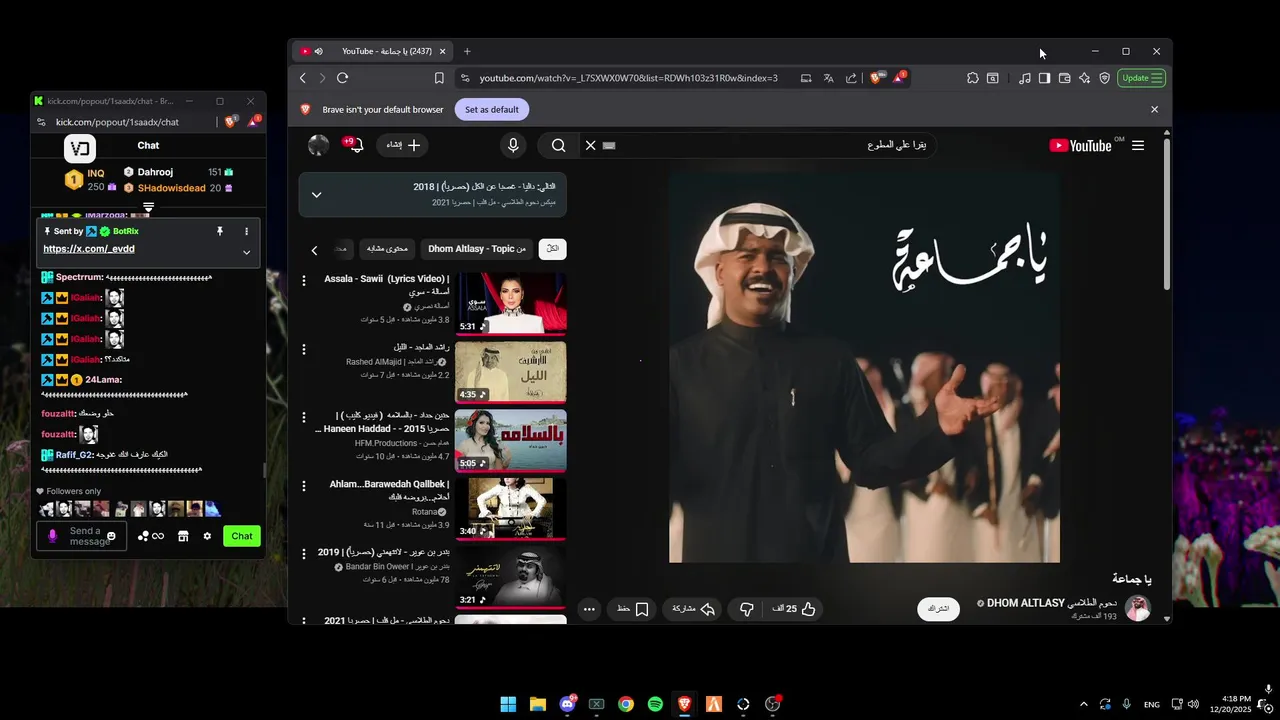Open Brave Rewards triangle icon in address bar

[x=898, y=77]
